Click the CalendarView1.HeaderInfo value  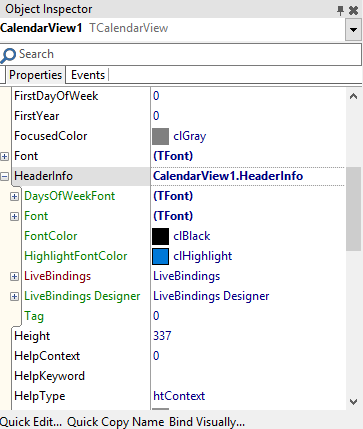228,176
